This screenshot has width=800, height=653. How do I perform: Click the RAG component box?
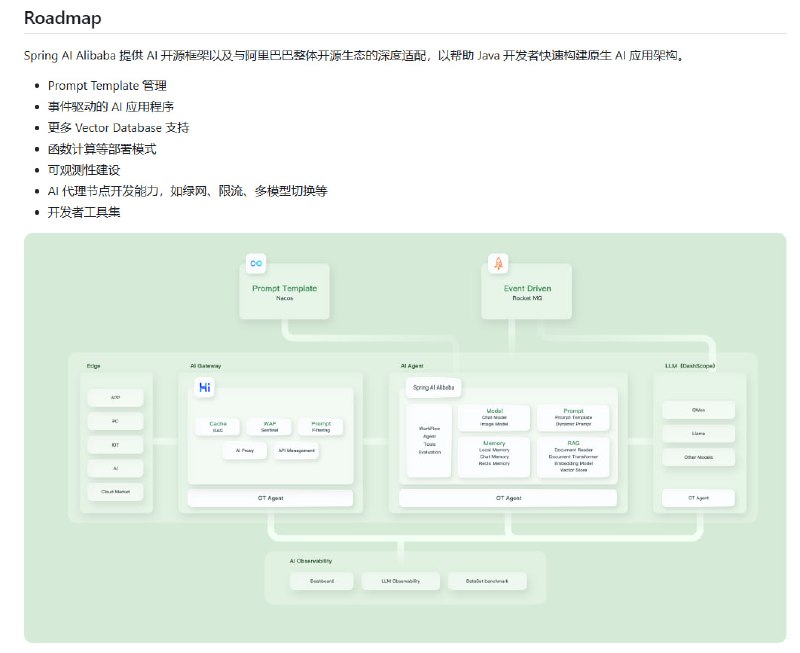click(573, 456)
